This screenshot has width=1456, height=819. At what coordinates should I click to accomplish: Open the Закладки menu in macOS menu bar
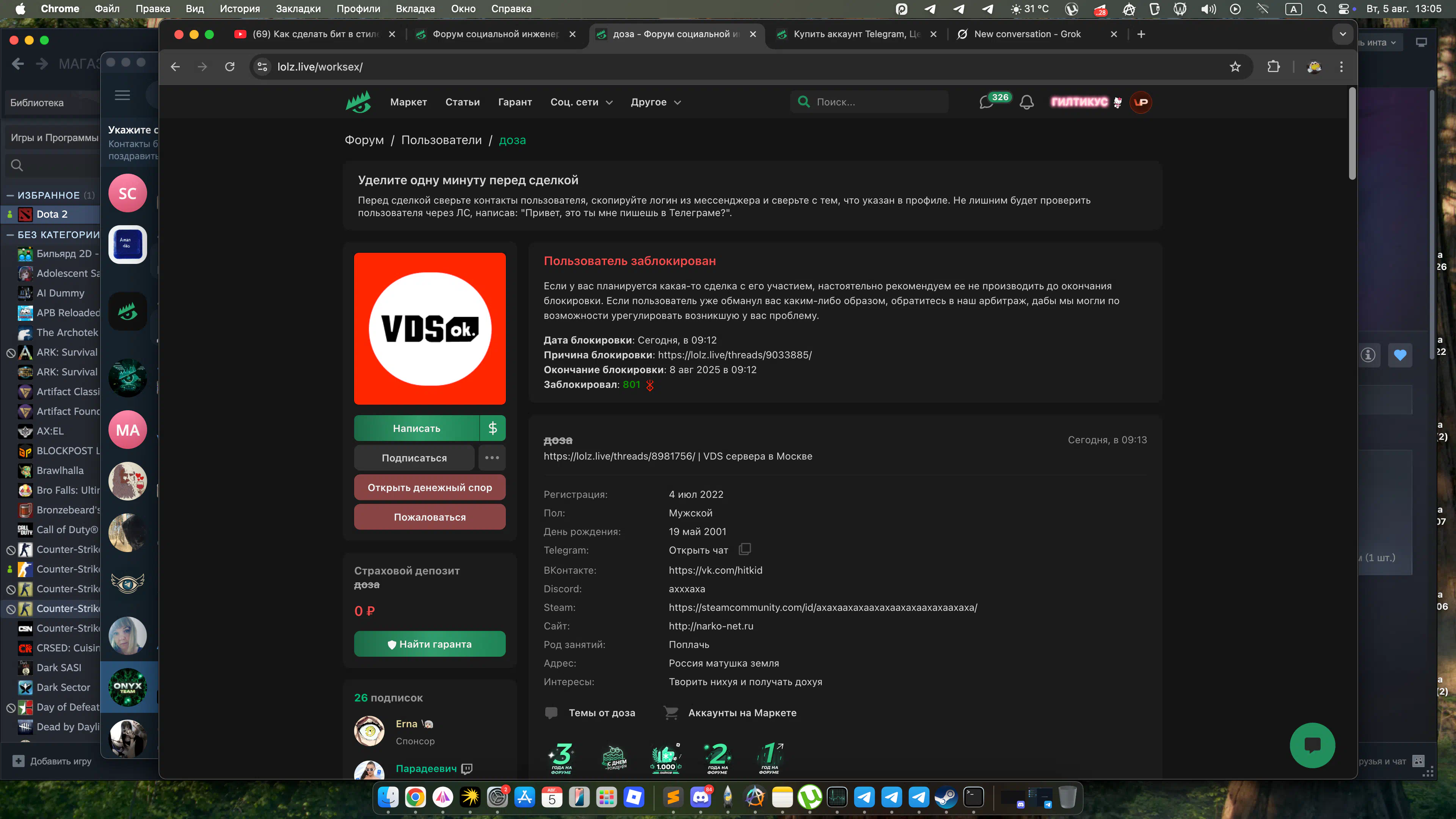point(298,8)
